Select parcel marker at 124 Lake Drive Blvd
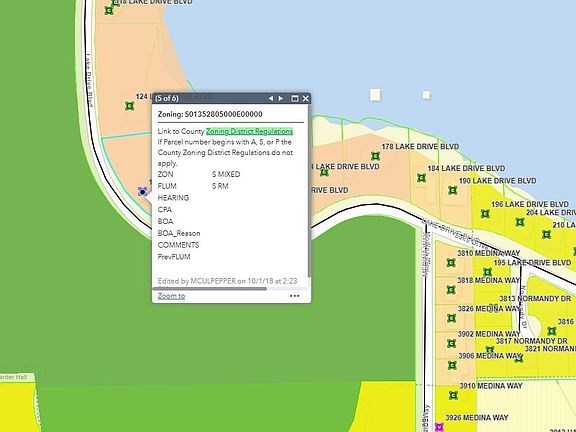This screenshot has height=432, width=576. tap(129, 106)
